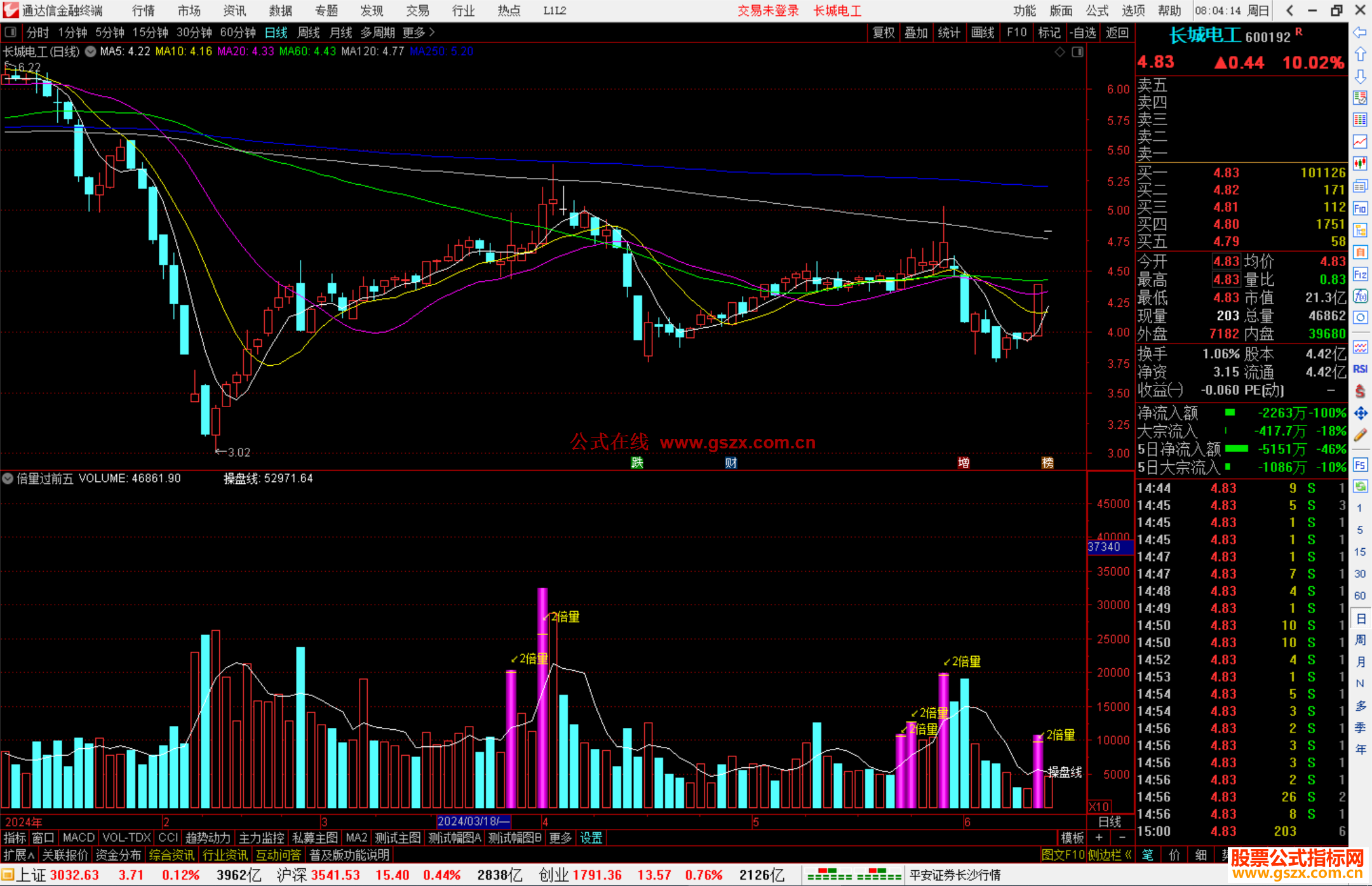Click the f(x) formula icon in sidebar
Screen dimensions: 1372x886
[1360, 296]
